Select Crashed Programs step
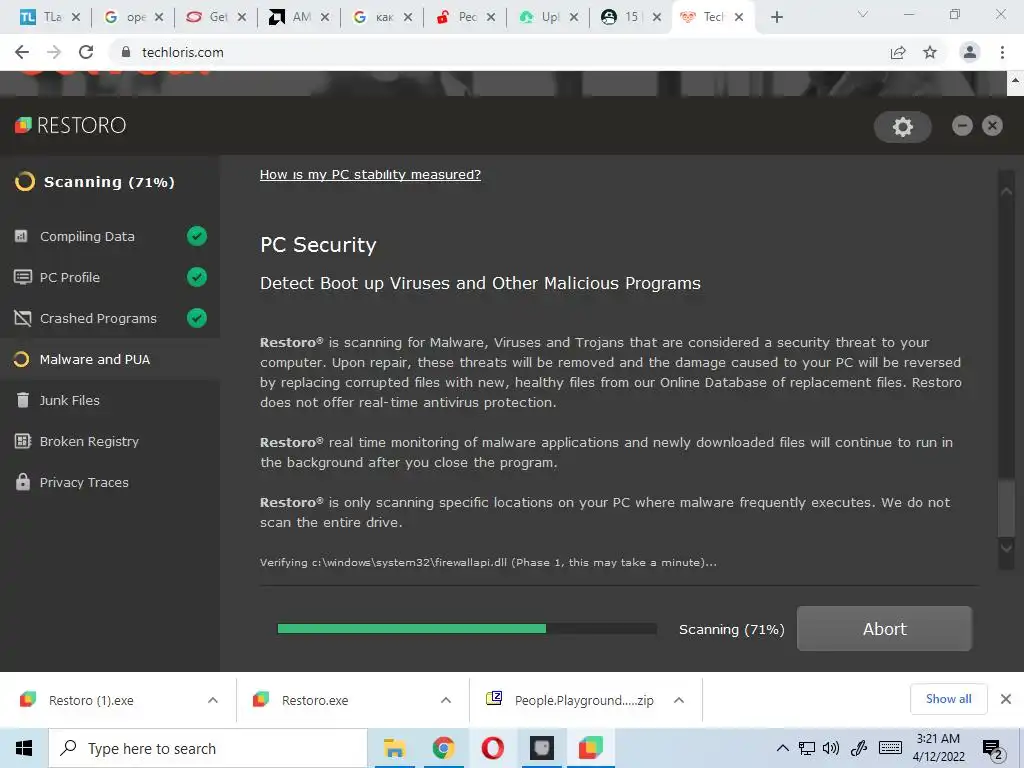Image resolution: width=1024 pixels, height=768 pixels. pyautogui.click(x=110, y=318)
